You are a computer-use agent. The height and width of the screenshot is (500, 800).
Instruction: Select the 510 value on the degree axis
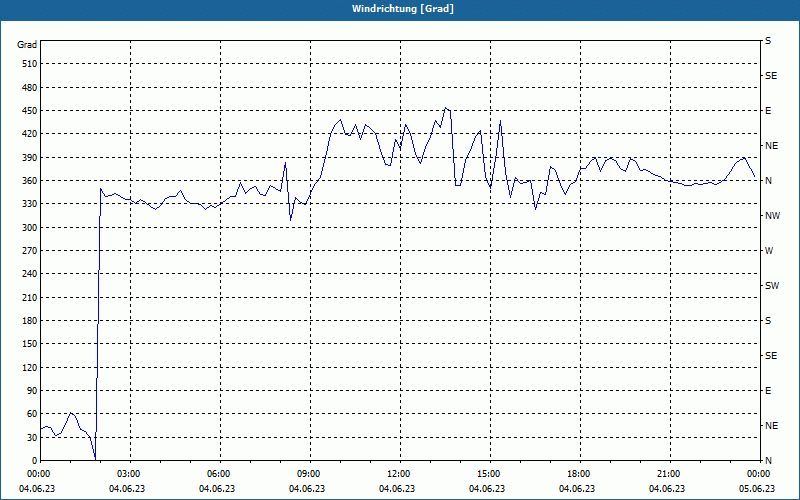pyautogui.click(x=30, y=64)
